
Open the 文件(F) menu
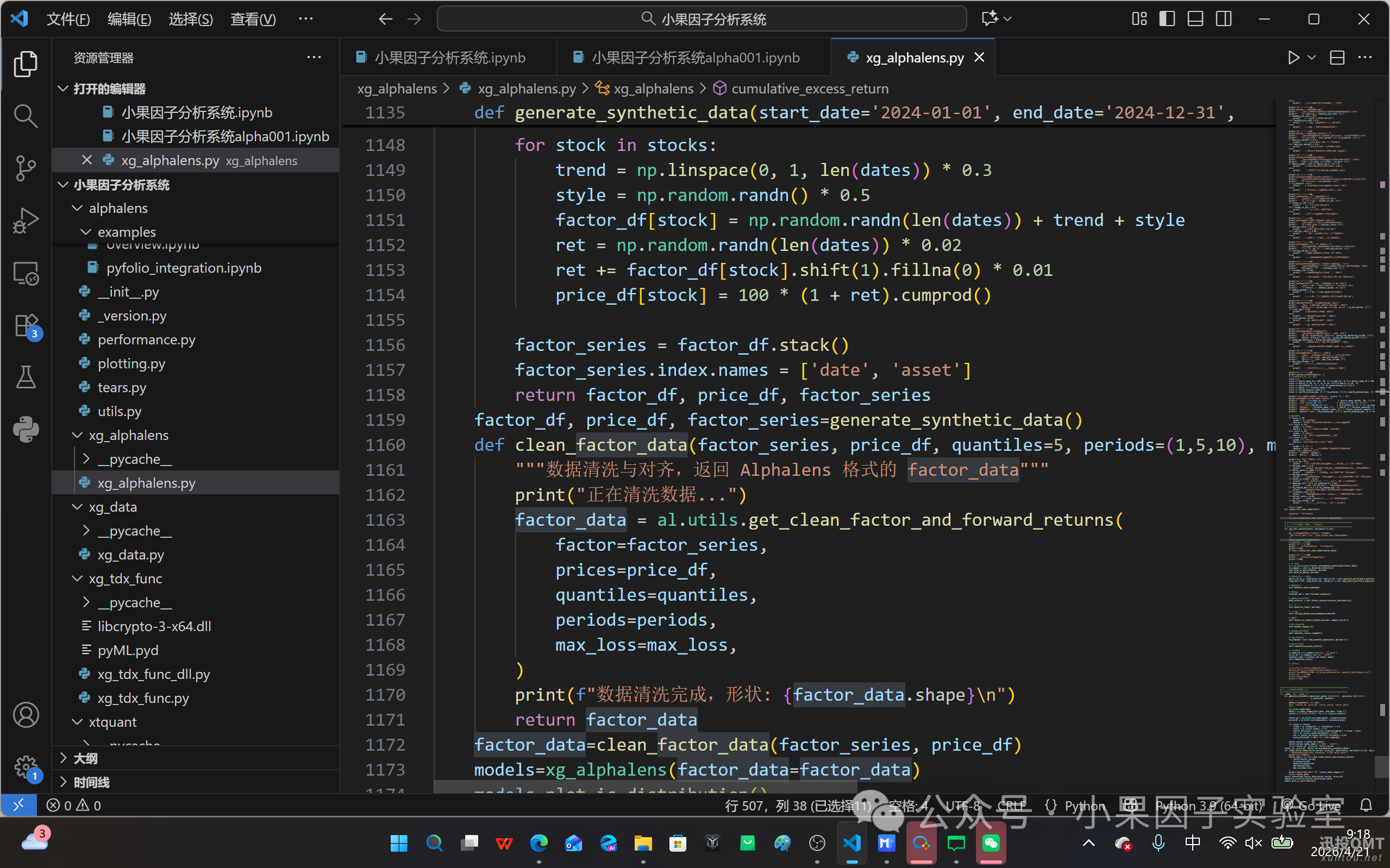[x=68, y=19]
